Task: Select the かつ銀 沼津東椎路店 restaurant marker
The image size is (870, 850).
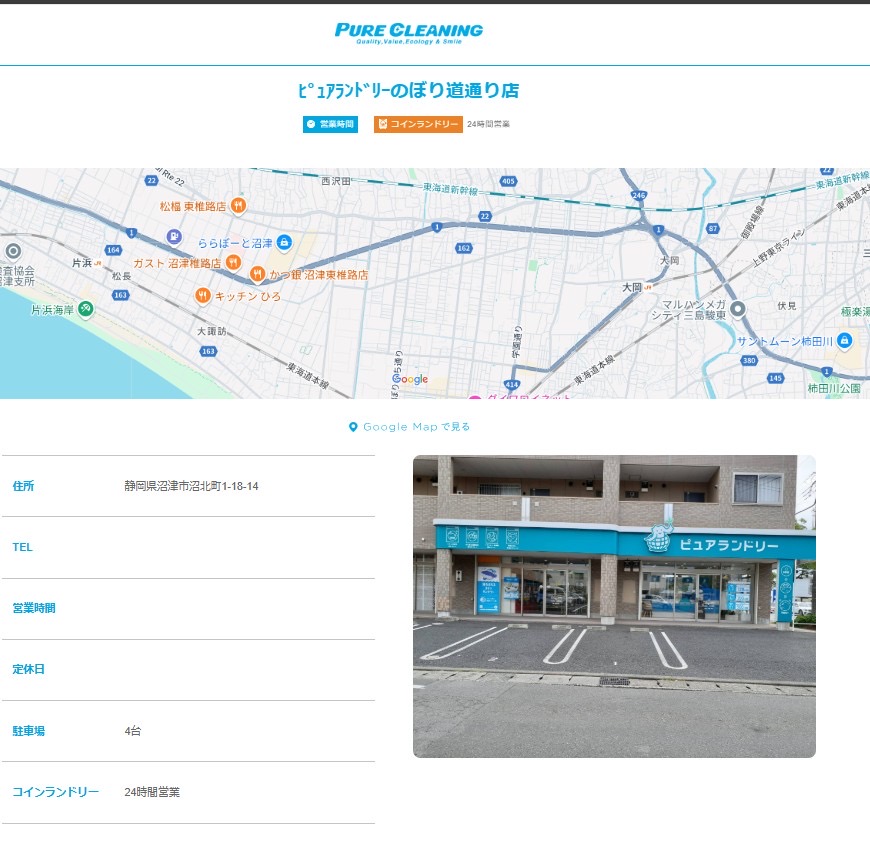Action: [x=257, y=274]
